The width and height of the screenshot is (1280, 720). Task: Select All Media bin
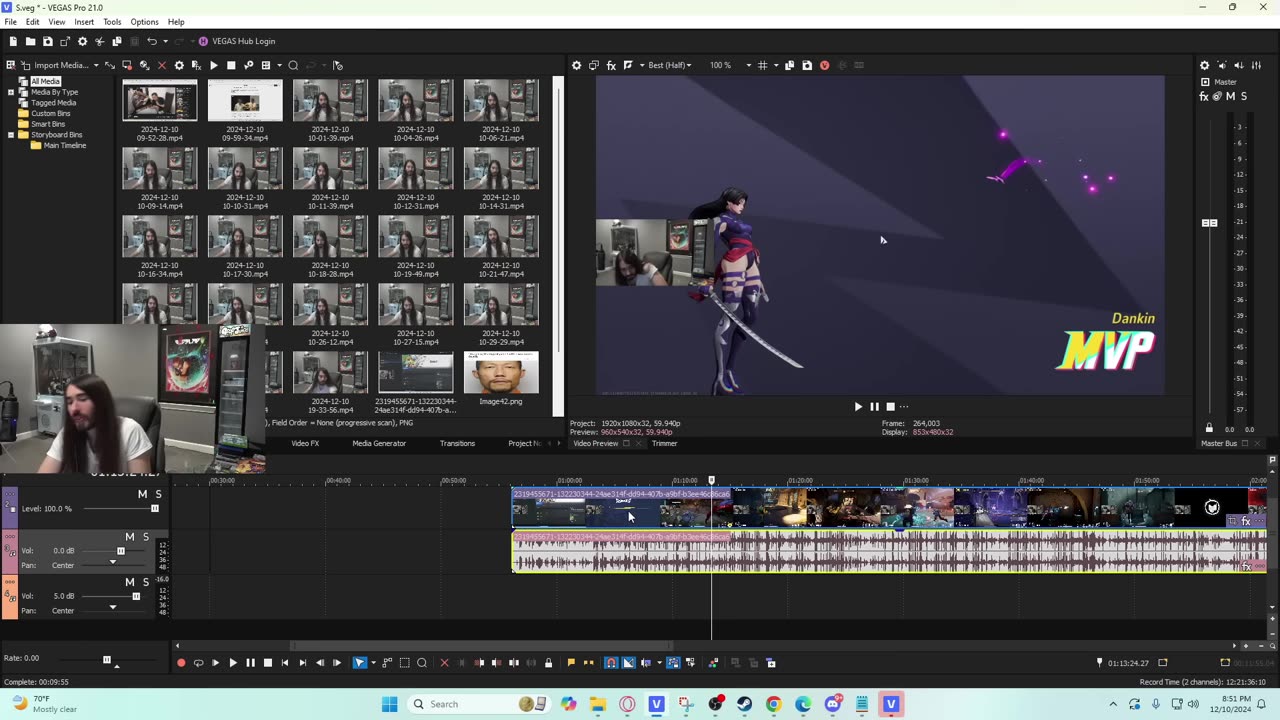(45, 81)
